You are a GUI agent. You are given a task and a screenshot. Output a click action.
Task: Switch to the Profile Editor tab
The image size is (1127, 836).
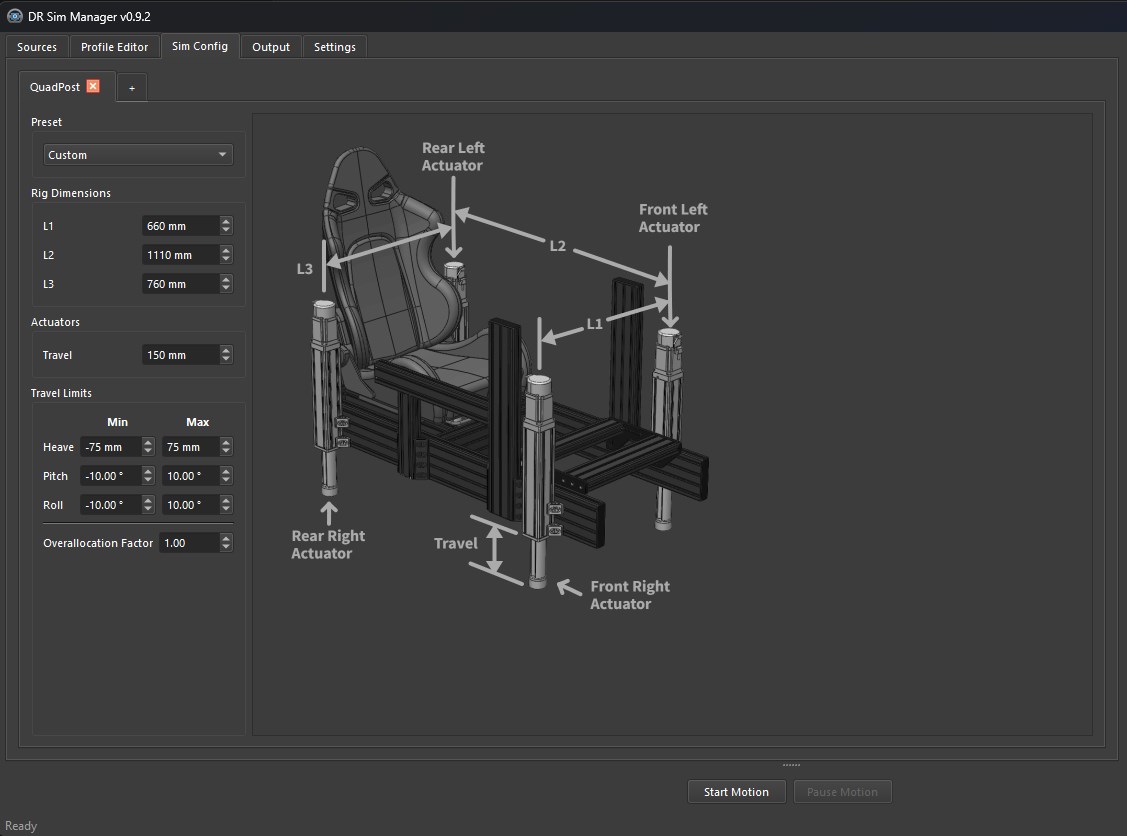(x=114, y=47)
